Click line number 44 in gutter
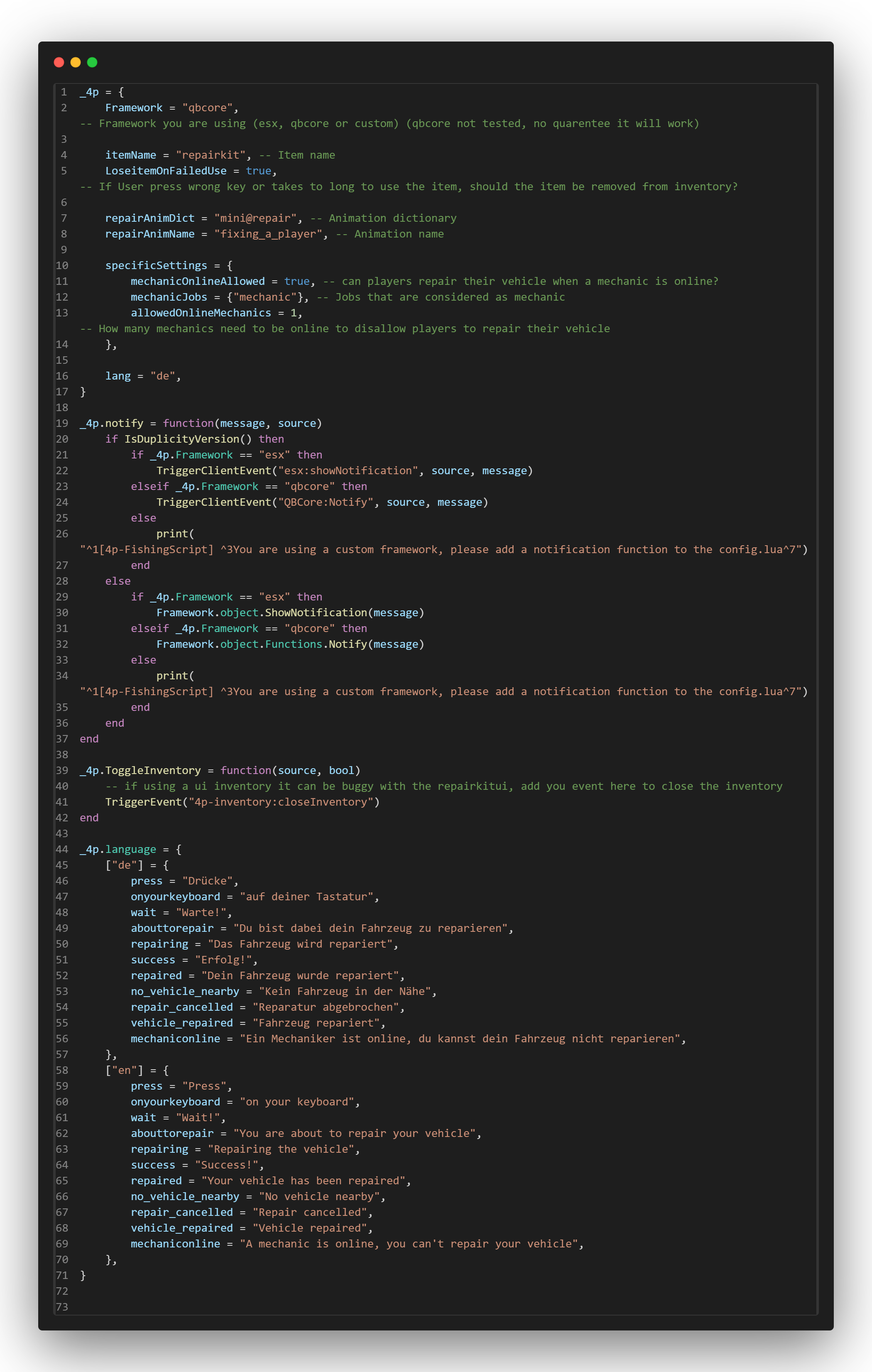 click(x=62, y=850)
